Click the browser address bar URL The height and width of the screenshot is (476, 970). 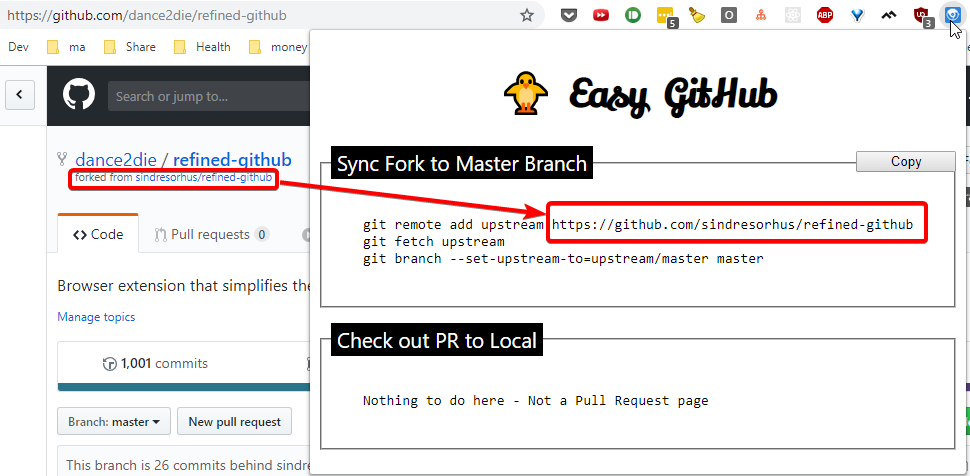click(x=147, y=15)
